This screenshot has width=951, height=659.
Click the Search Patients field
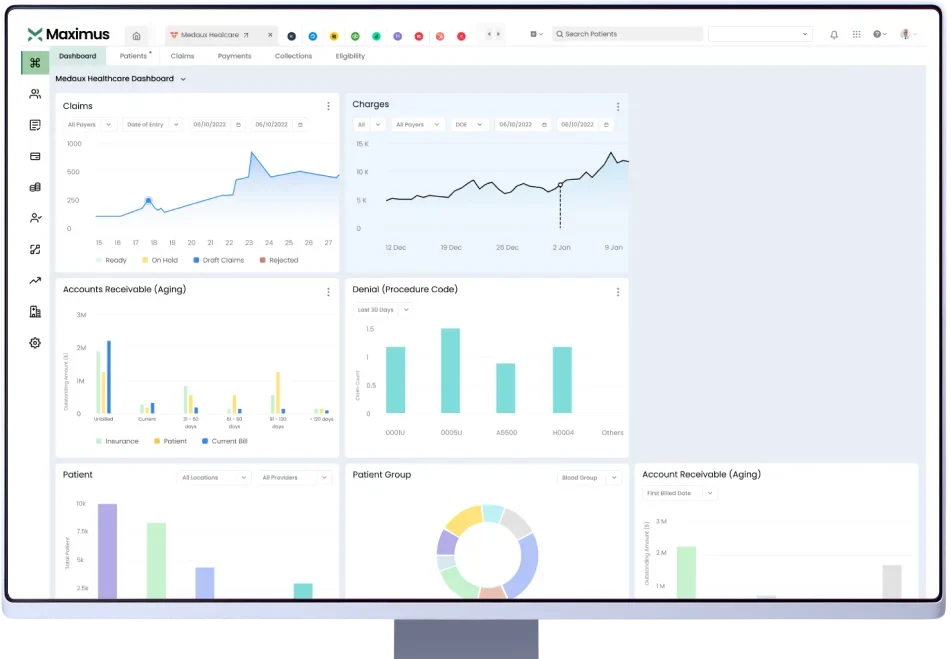point(625,34)
